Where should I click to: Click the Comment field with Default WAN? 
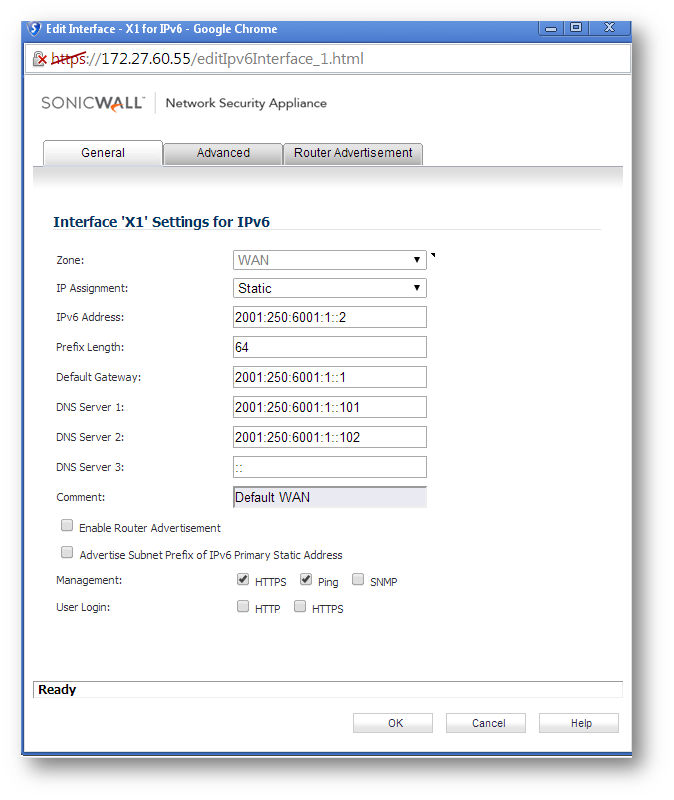click(x=330, y=497)
